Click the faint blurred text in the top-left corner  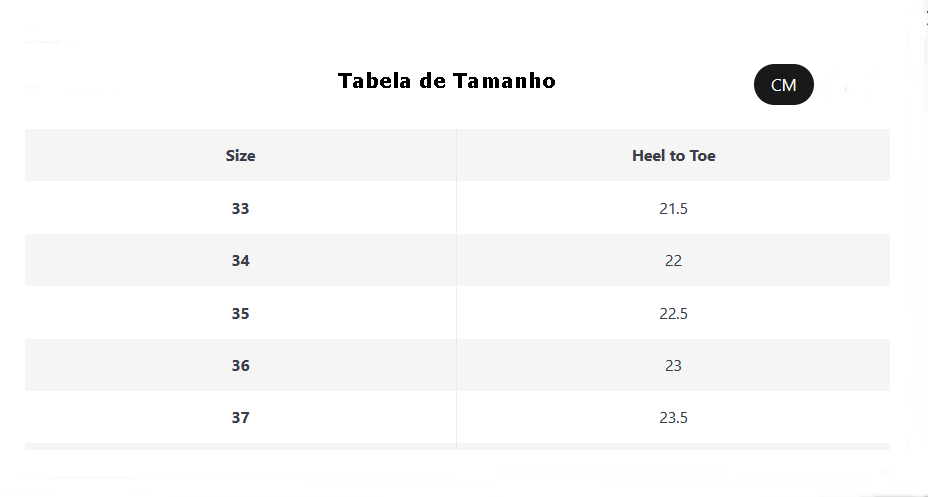tap(50, 37)
